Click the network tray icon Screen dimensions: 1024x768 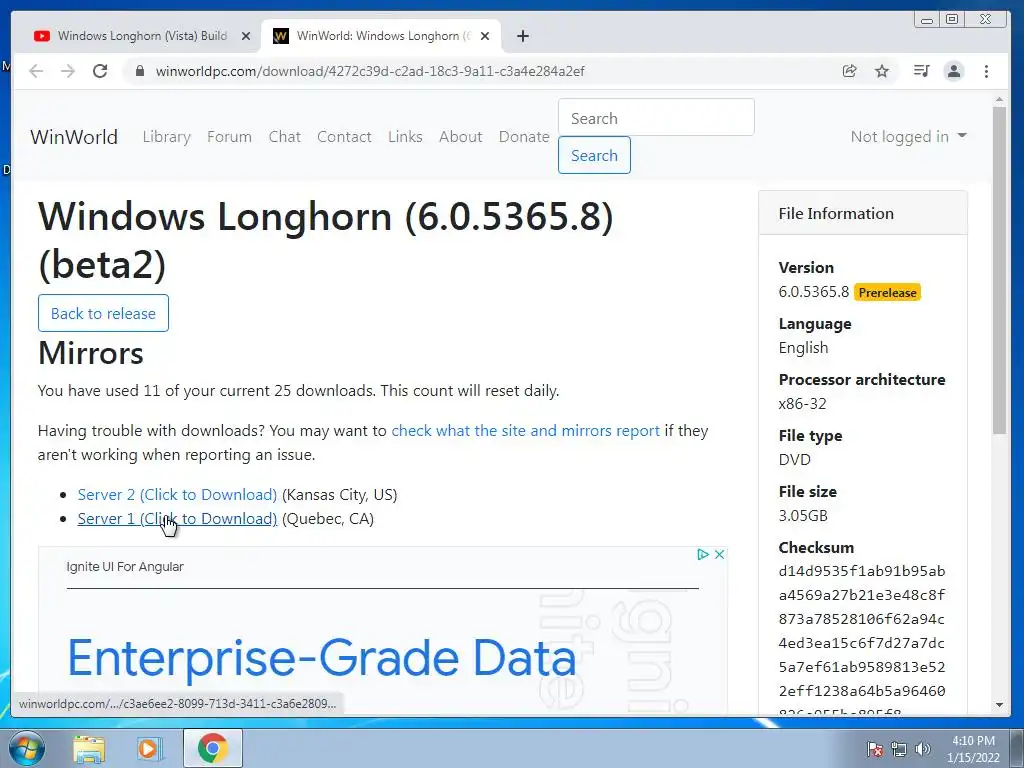899,749
